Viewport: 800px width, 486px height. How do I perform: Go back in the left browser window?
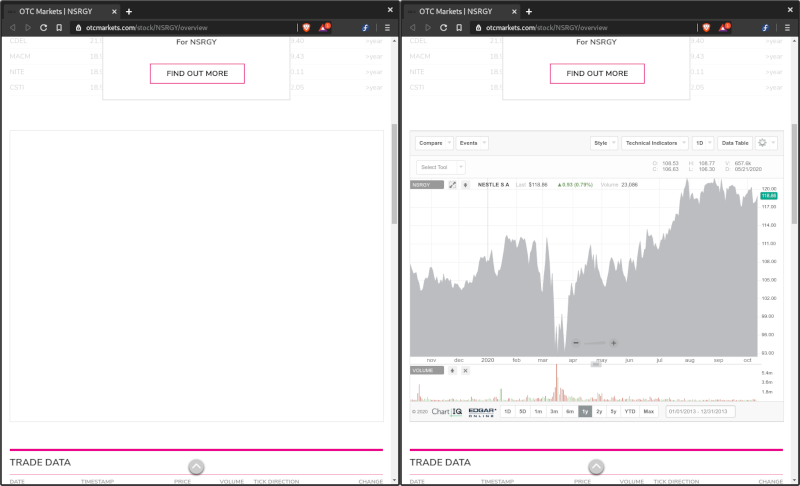point(13,28)
